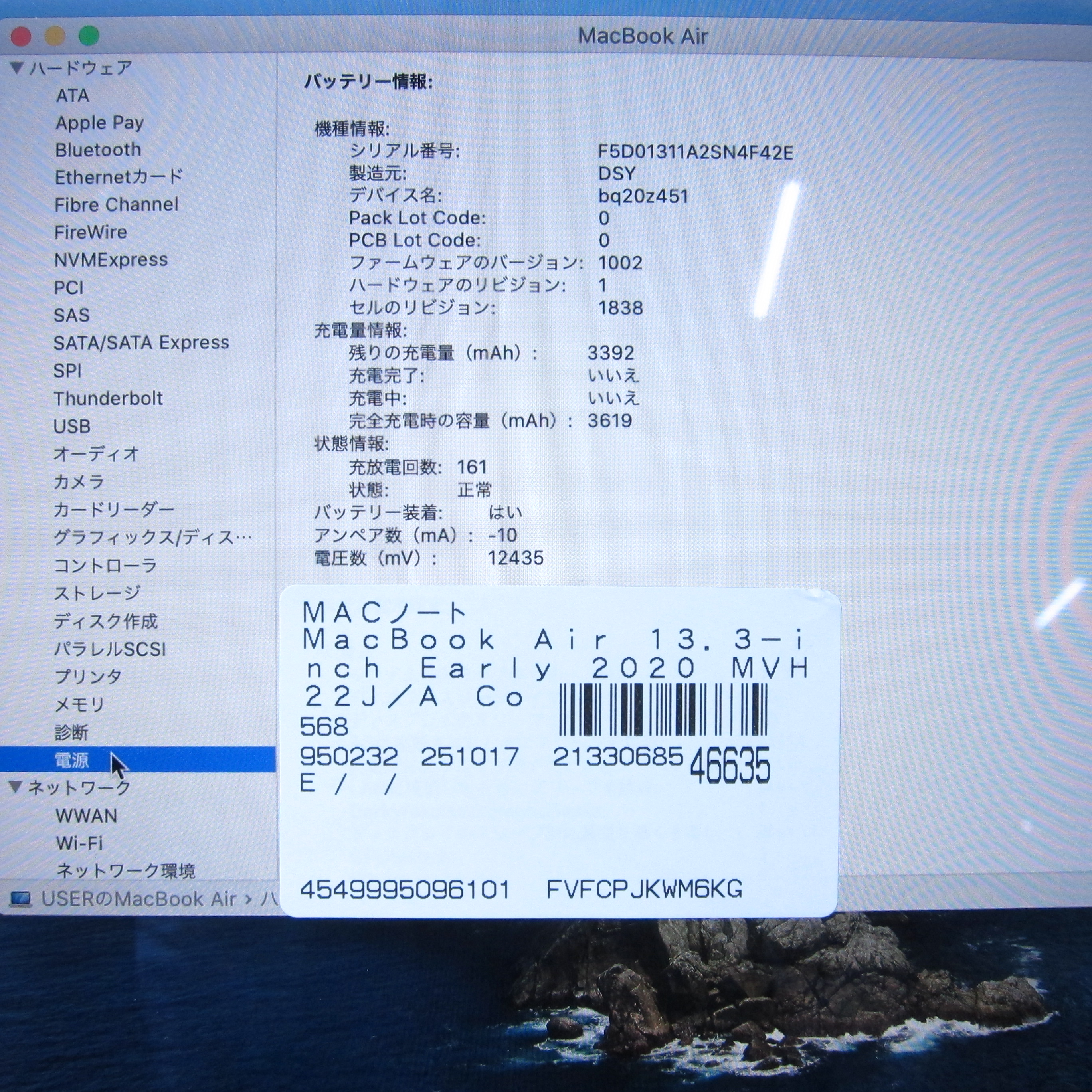Click the yellow minimize window button

pos(55,36)
